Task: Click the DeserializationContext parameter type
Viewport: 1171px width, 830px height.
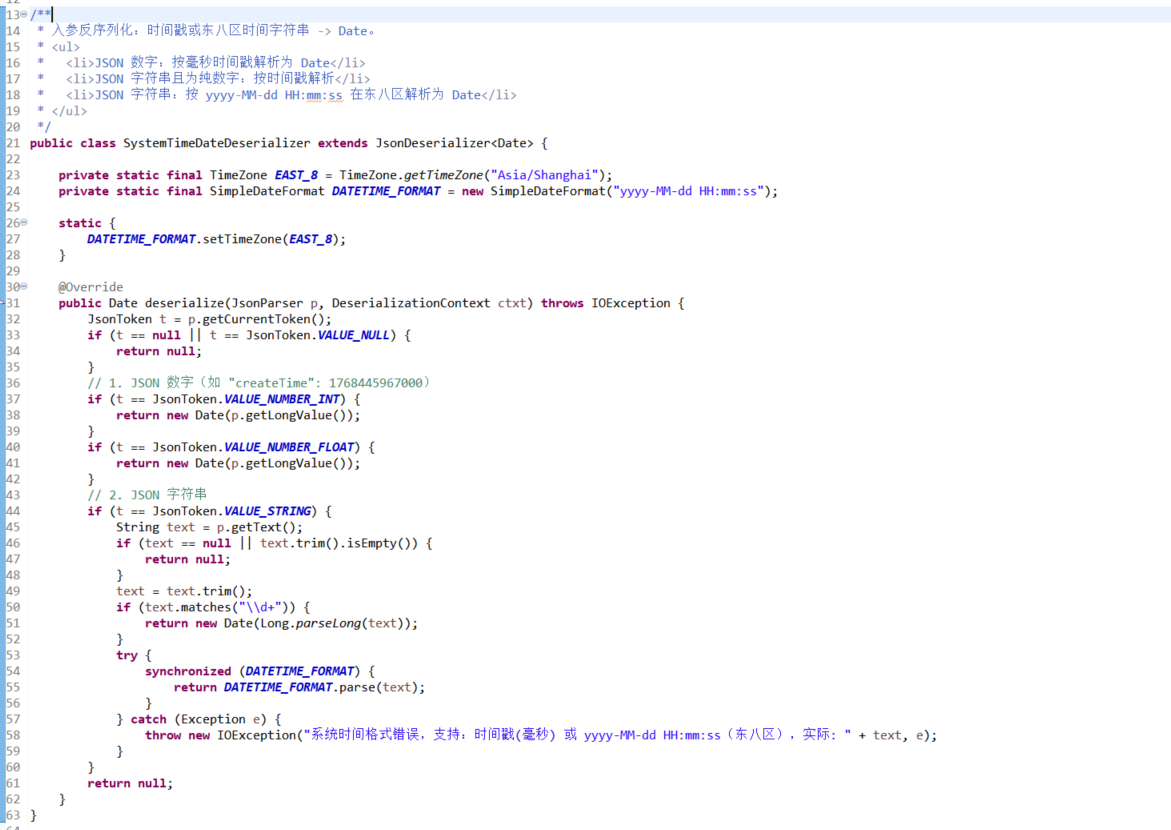Action: click(410, 303)
